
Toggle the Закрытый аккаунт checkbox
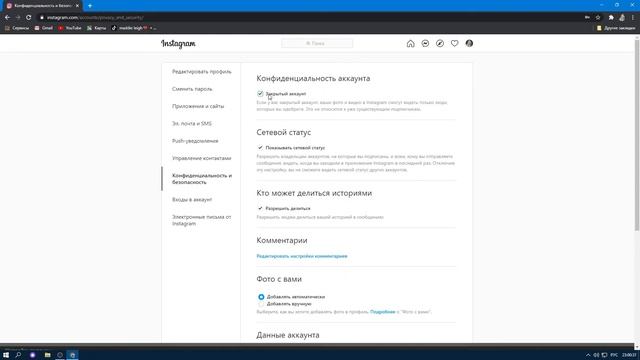[260, 94]
